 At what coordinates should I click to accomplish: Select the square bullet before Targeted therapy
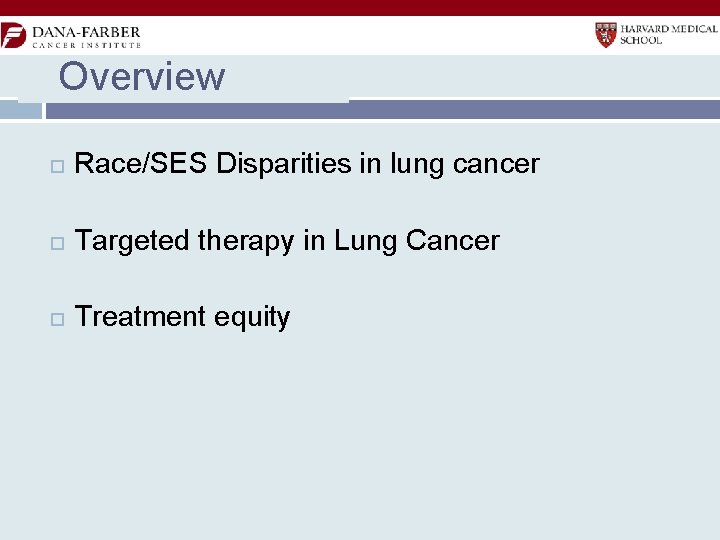(x=55, y=242)
